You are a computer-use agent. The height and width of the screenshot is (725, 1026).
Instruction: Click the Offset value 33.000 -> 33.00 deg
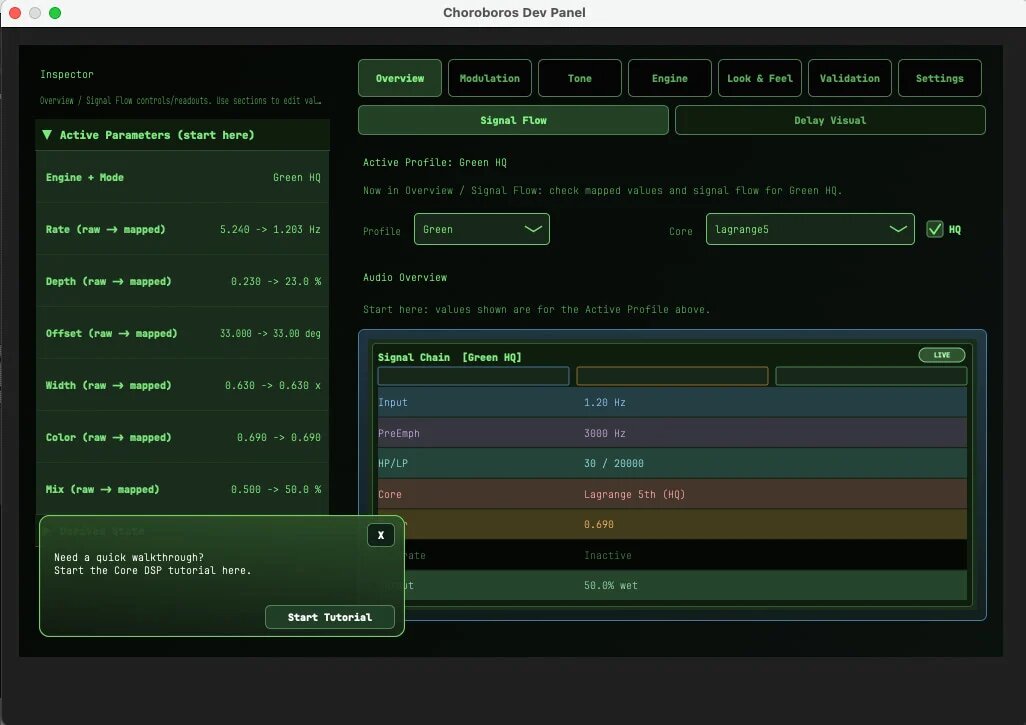[x=270, y=333]
